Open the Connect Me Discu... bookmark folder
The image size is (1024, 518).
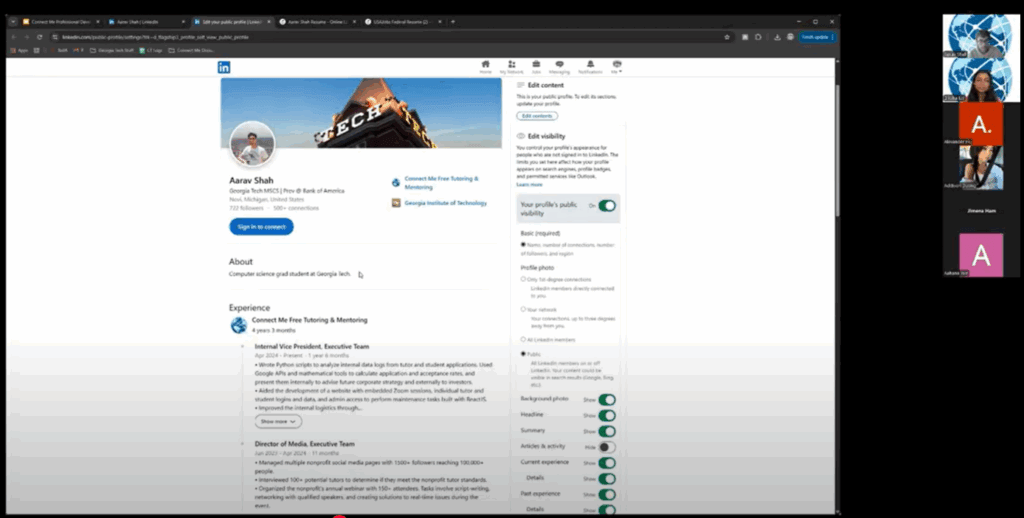click(192, 50)
